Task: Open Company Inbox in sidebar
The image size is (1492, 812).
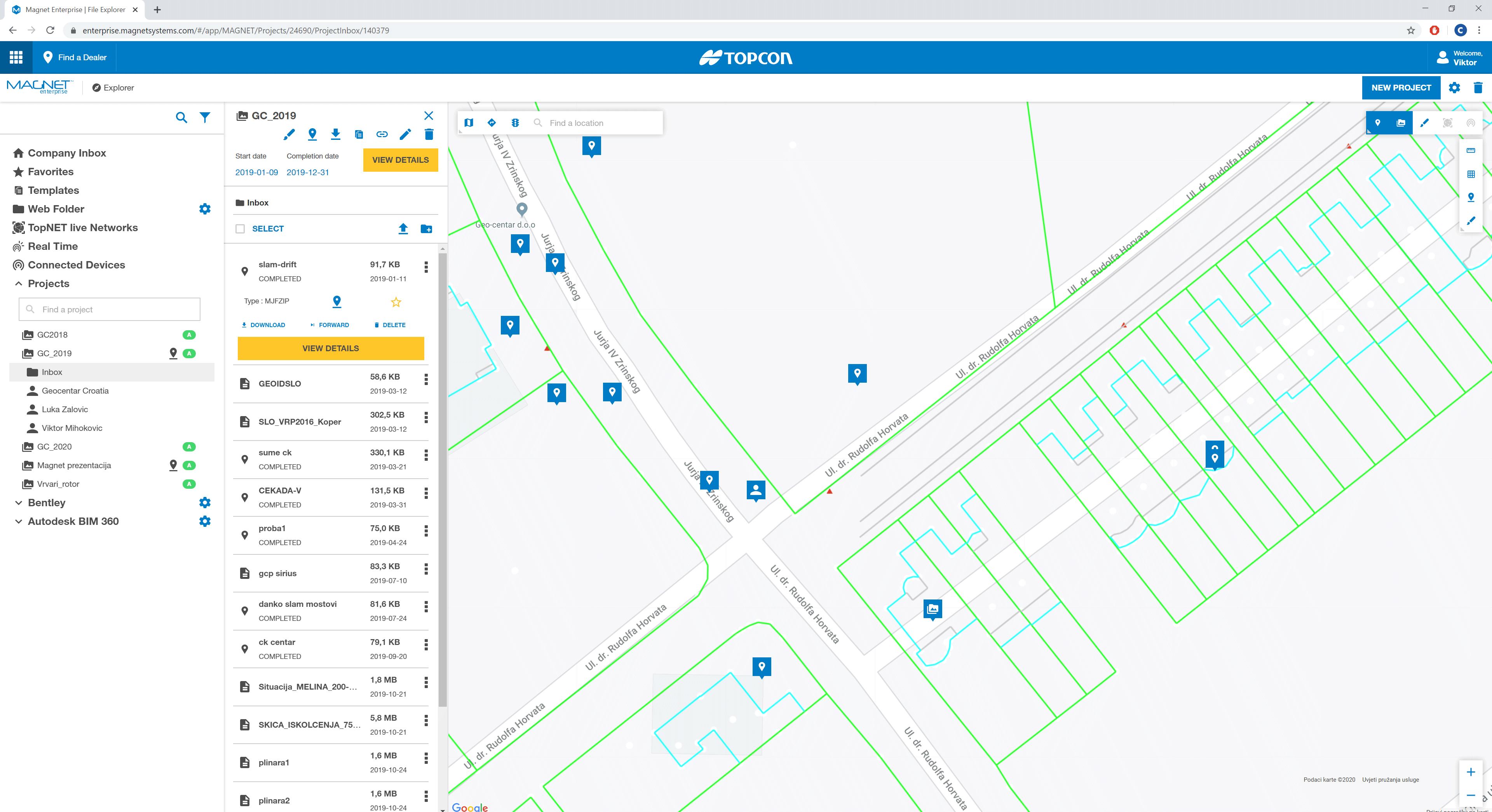Action: (66, 153)
